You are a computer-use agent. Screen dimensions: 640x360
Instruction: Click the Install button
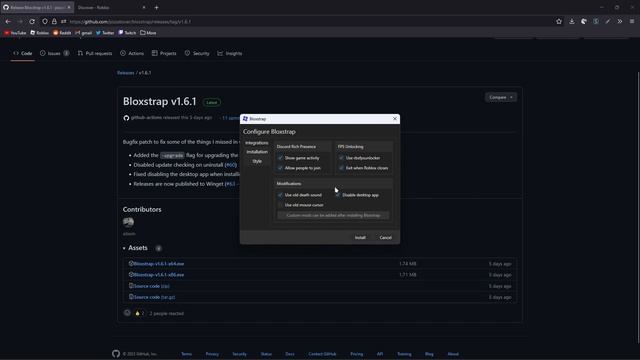click(360, 237)
